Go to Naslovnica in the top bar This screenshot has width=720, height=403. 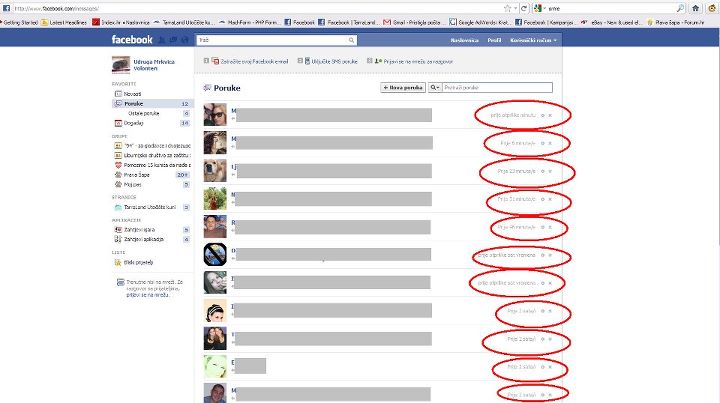(x=459, y=40)
